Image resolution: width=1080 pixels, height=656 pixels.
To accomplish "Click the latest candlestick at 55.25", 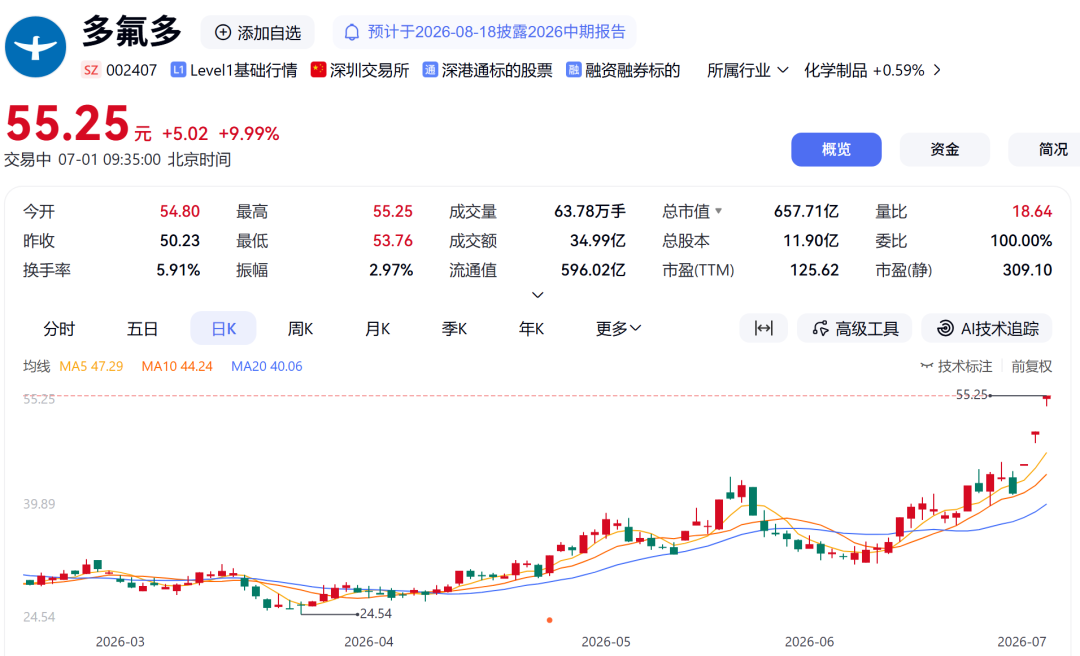I will coord(1046,400).
